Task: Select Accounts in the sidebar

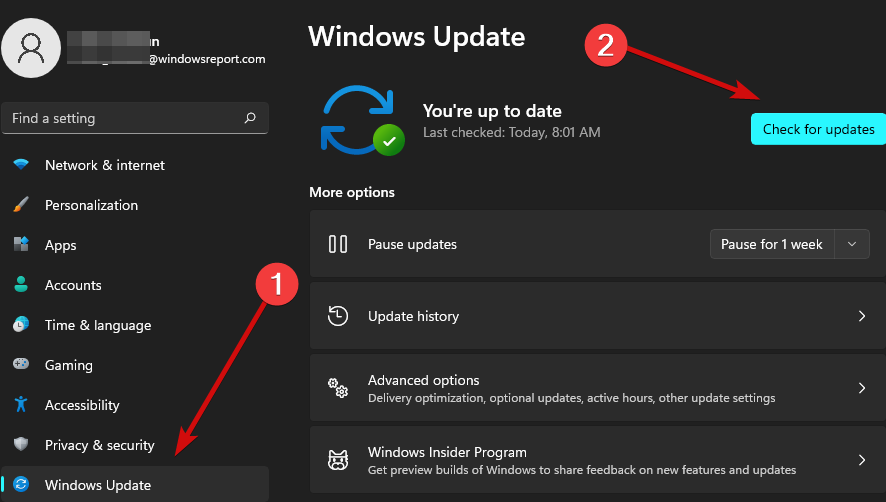Action: [x=134, y=285]
